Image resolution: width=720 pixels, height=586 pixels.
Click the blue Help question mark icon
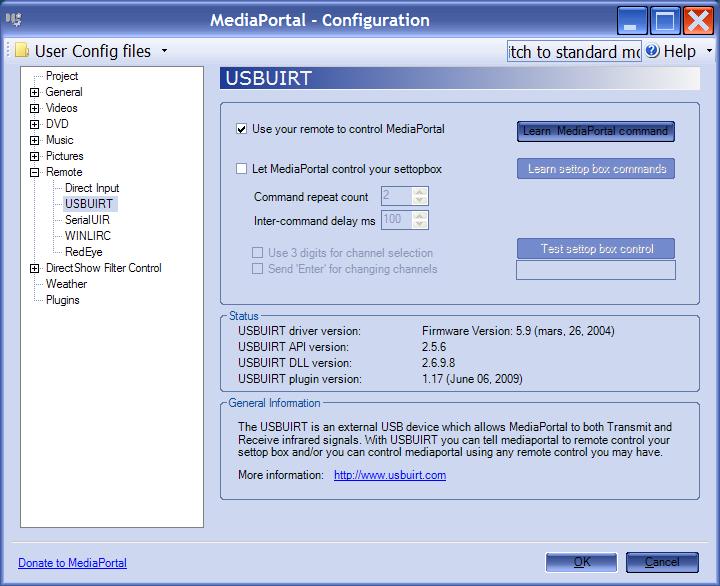(x=652, y=51)
